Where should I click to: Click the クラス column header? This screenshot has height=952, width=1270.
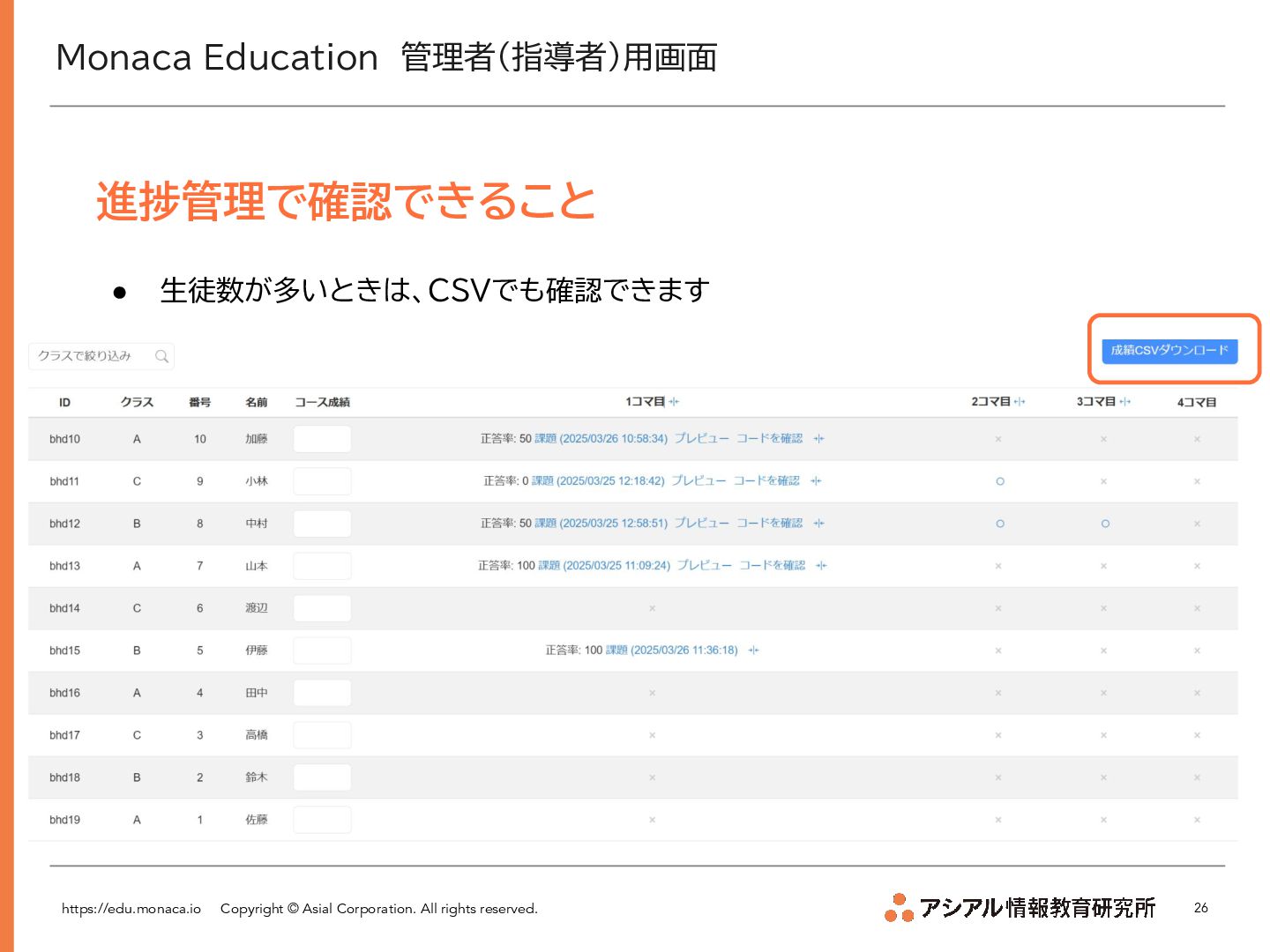(137, 403)
